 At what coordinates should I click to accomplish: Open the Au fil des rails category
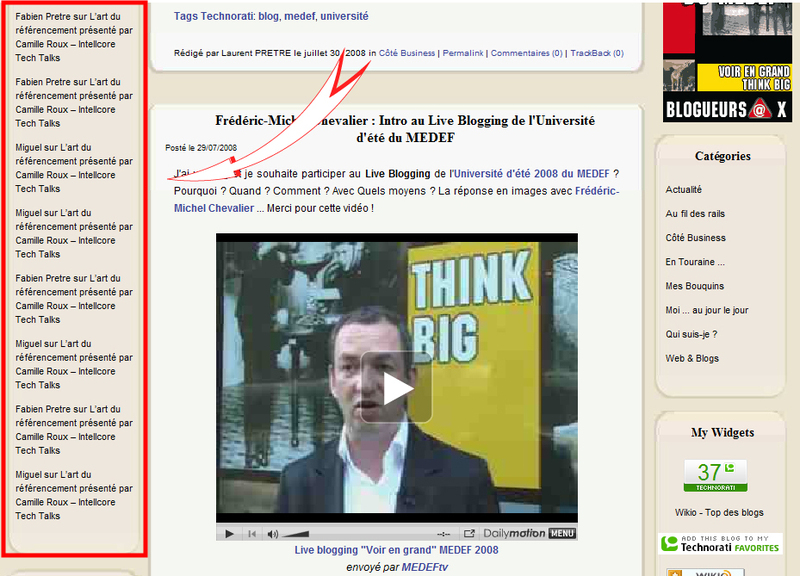pyautogui.click(x=695, y=214)
